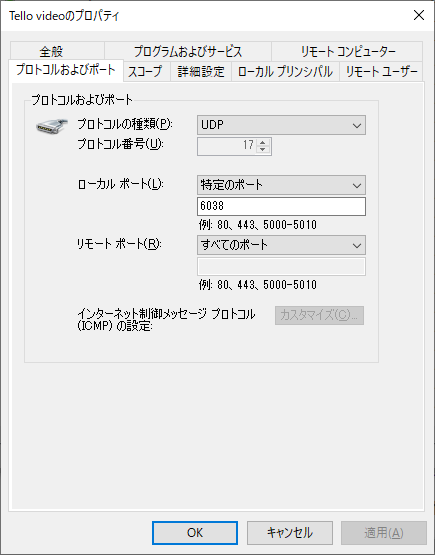Switch to the スコープ tab

(147, 71)
